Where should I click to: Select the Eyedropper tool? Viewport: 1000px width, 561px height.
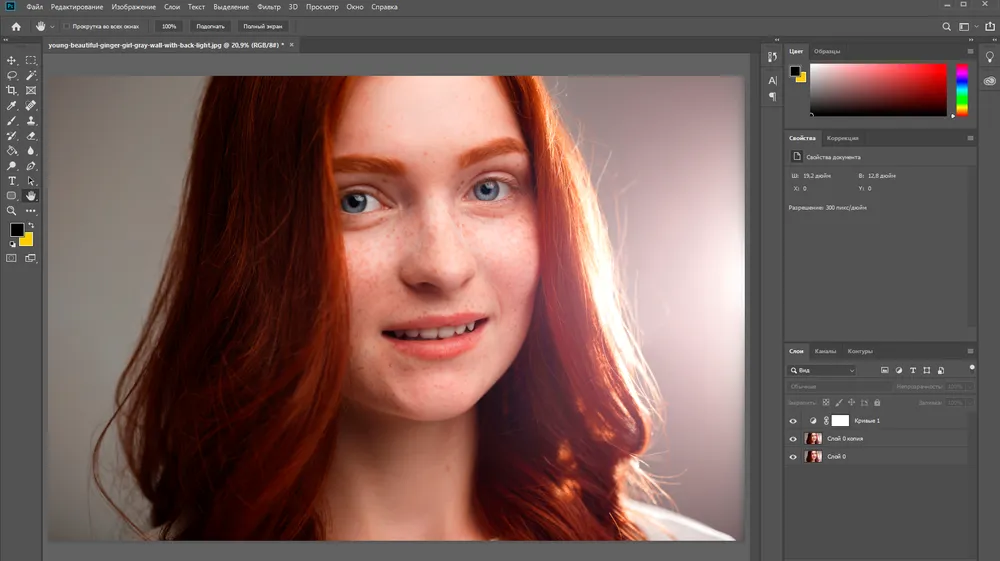pyautogui.click(x=11, y=106)
